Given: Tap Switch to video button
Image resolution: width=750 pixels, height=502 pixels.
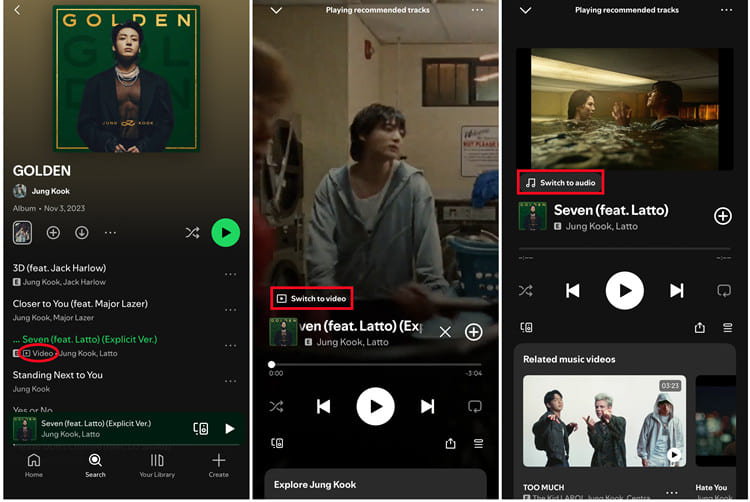Looking at the screenshot, I should point(312,298).
